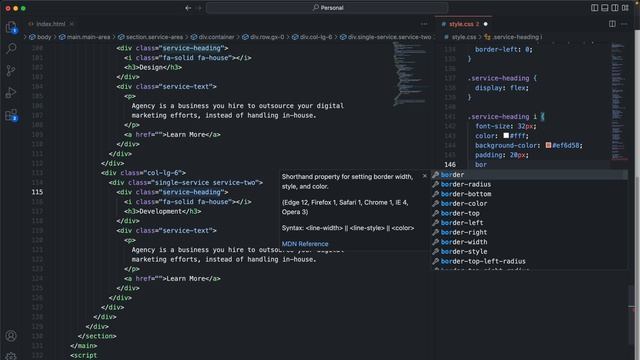Screen dimensions: 640x360
Task: Select the border-right suggestion
Action: (x=529, y=232)
